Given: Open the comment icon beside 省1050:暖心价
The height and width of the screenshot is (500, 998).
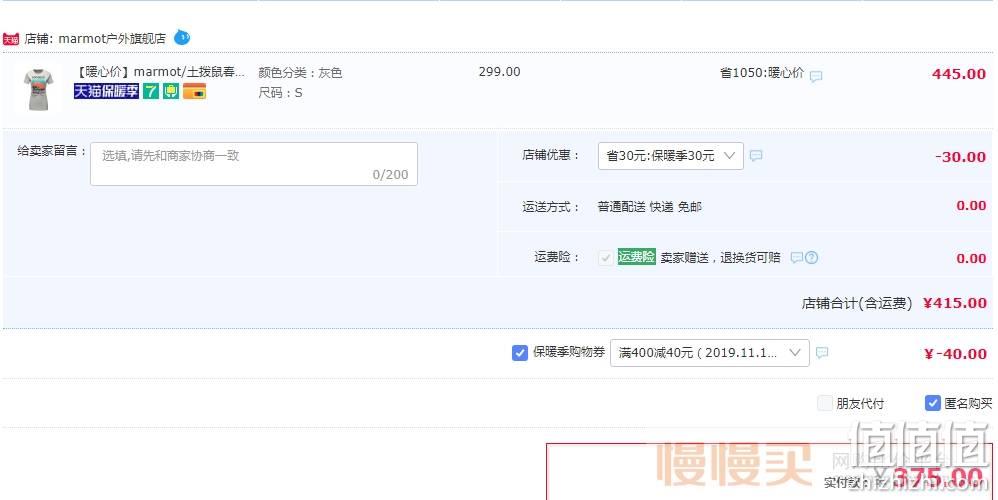Looking at the screenshot, I should [x=816, y=76].
